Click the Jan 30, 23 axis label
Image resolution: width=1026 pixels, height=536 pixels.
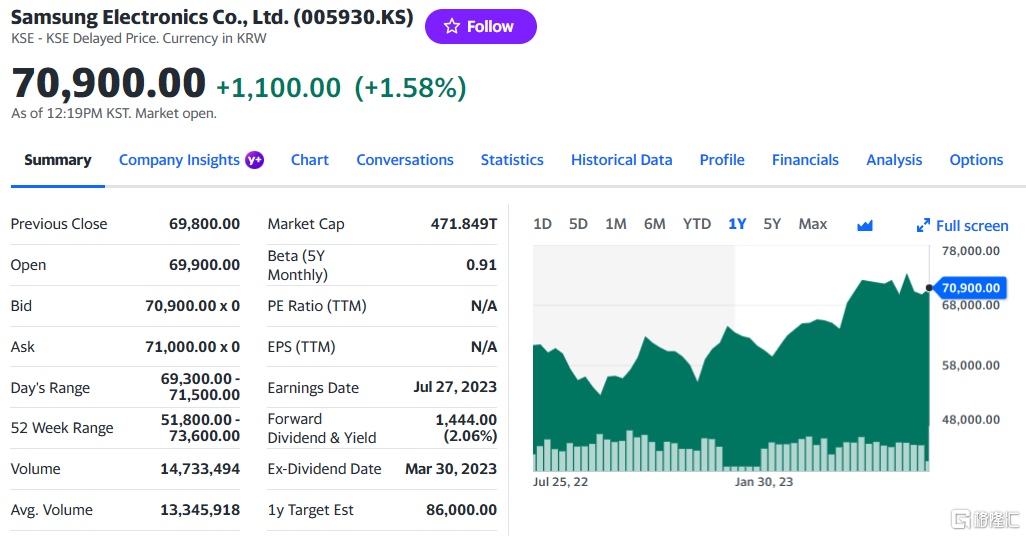point(764,482)
